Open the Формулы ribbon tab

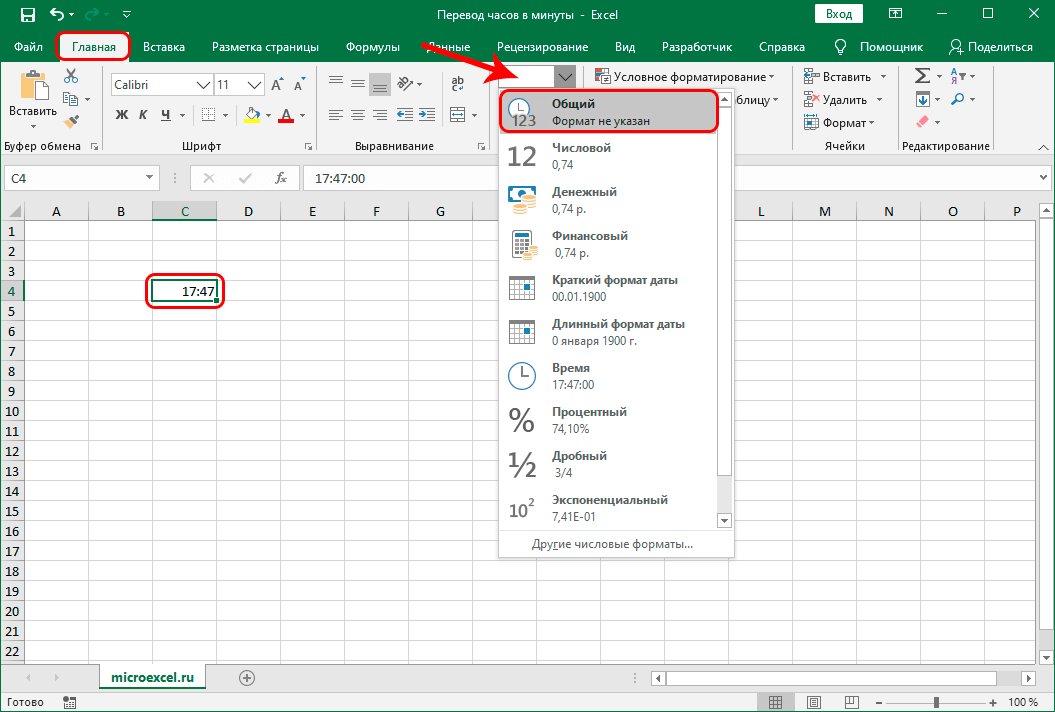[x=373, y=47]
